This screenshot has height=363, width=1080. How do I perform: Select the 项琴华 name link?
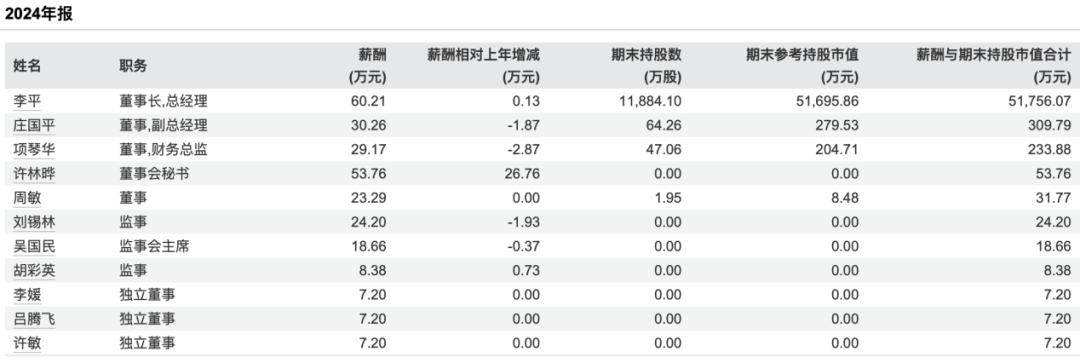pos(34,150)
